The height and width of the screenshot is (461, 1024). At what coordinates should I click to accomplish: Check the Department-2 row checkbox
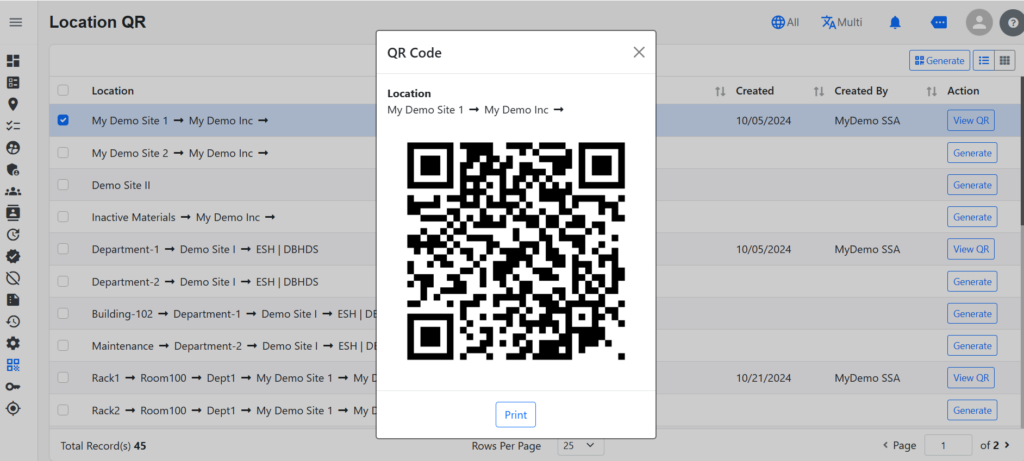(x=63, y=281)
